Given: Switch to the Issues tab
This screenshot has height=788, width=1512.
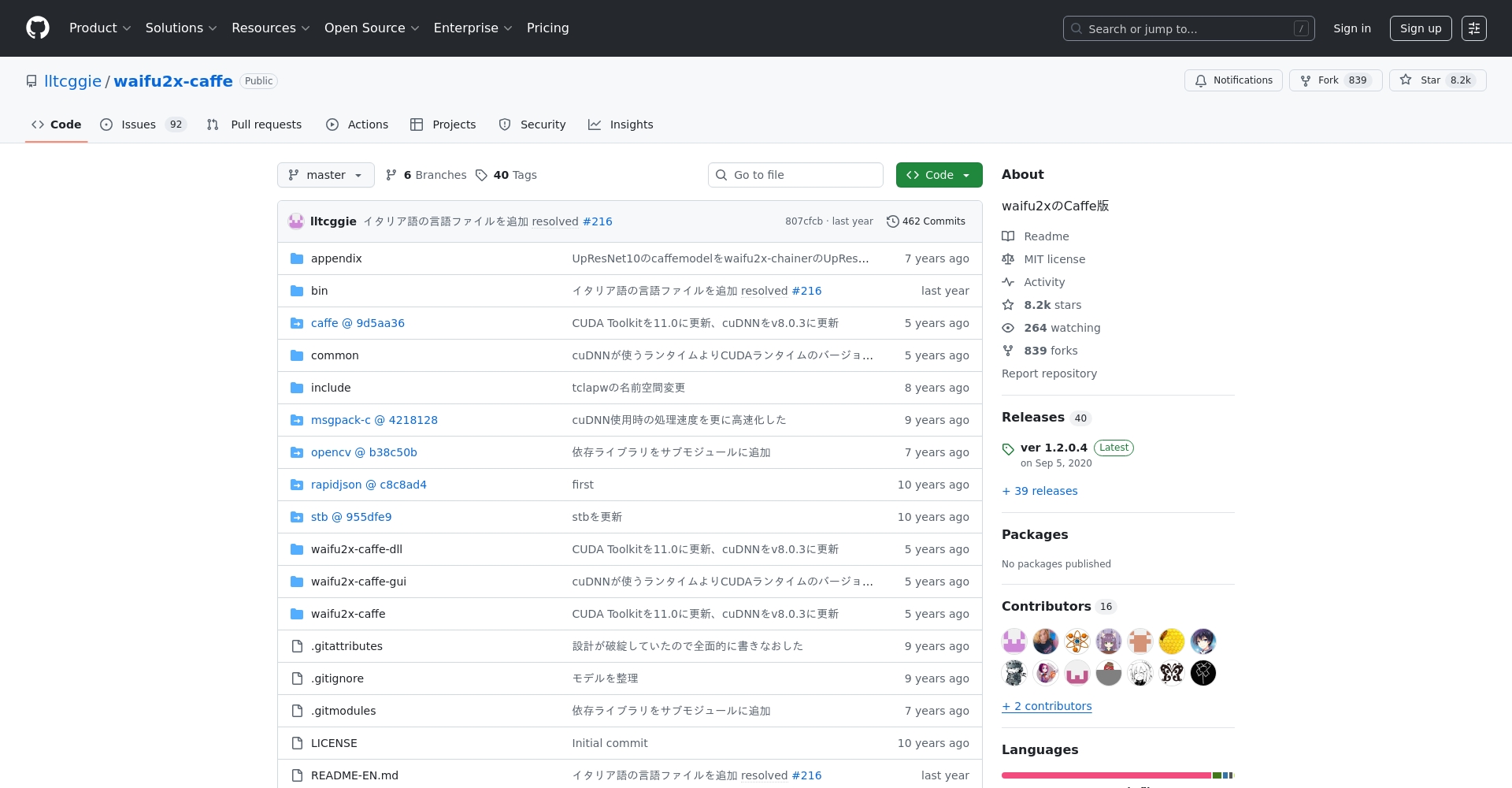Looking at the screenshot, I should 143,125.
